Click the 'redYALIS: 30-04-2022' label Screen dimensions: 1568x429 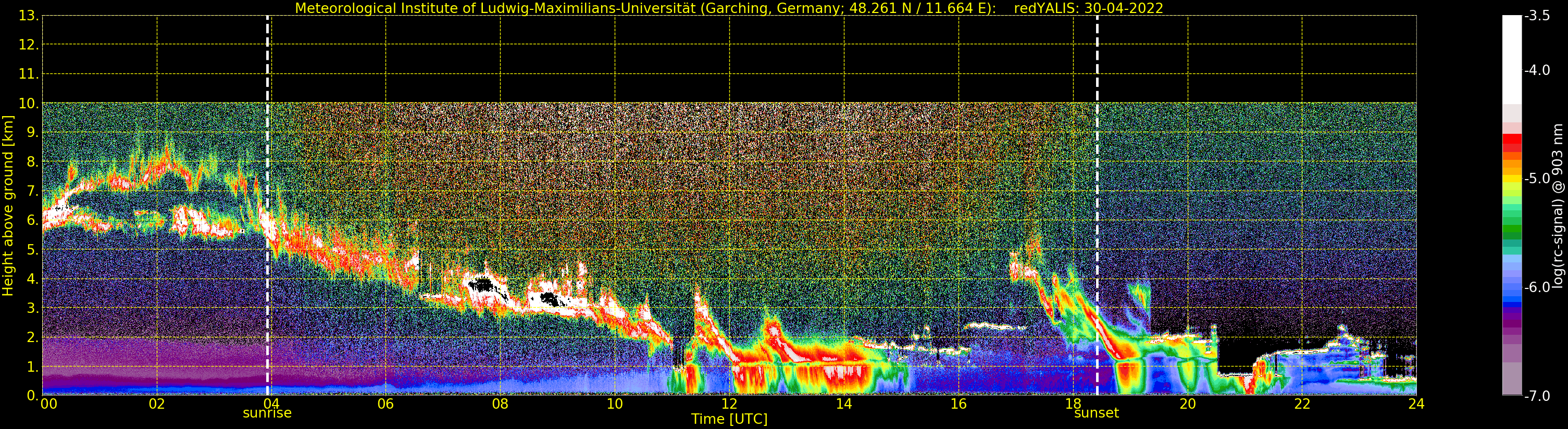(1088, 8)
